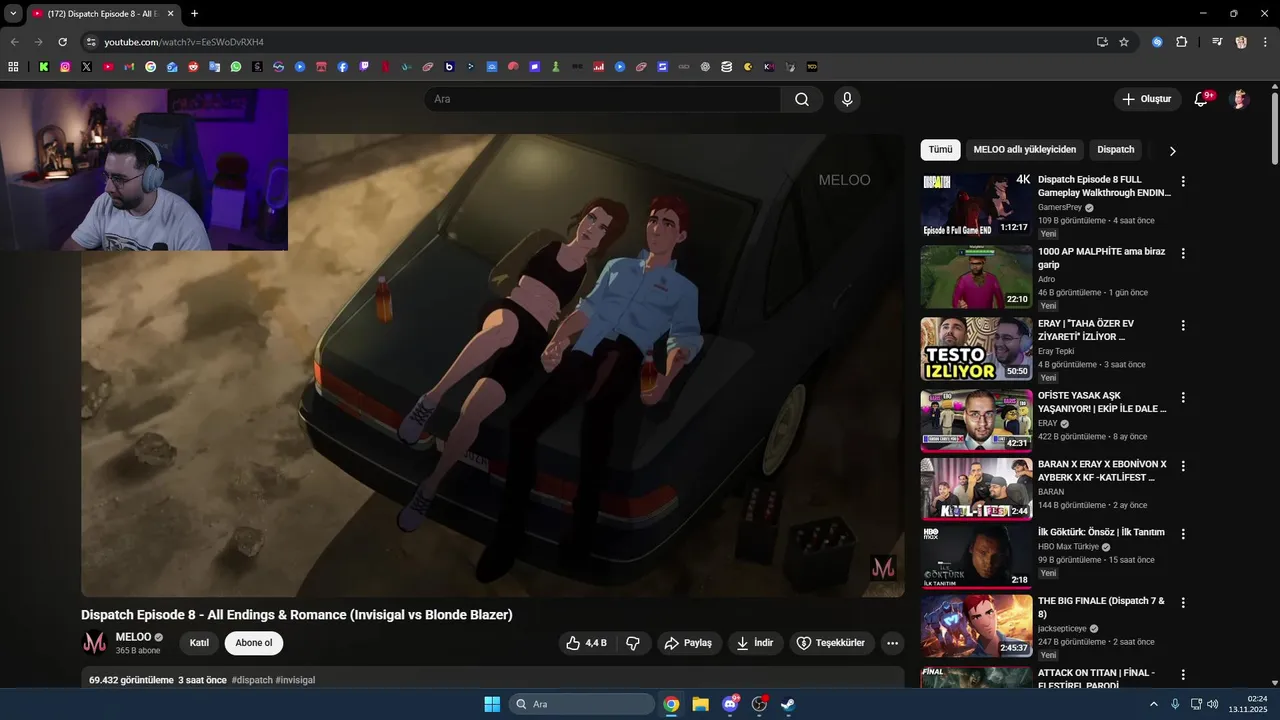Click the Paylaş share button
The image size is (1280, 720).
click(688, 643)
